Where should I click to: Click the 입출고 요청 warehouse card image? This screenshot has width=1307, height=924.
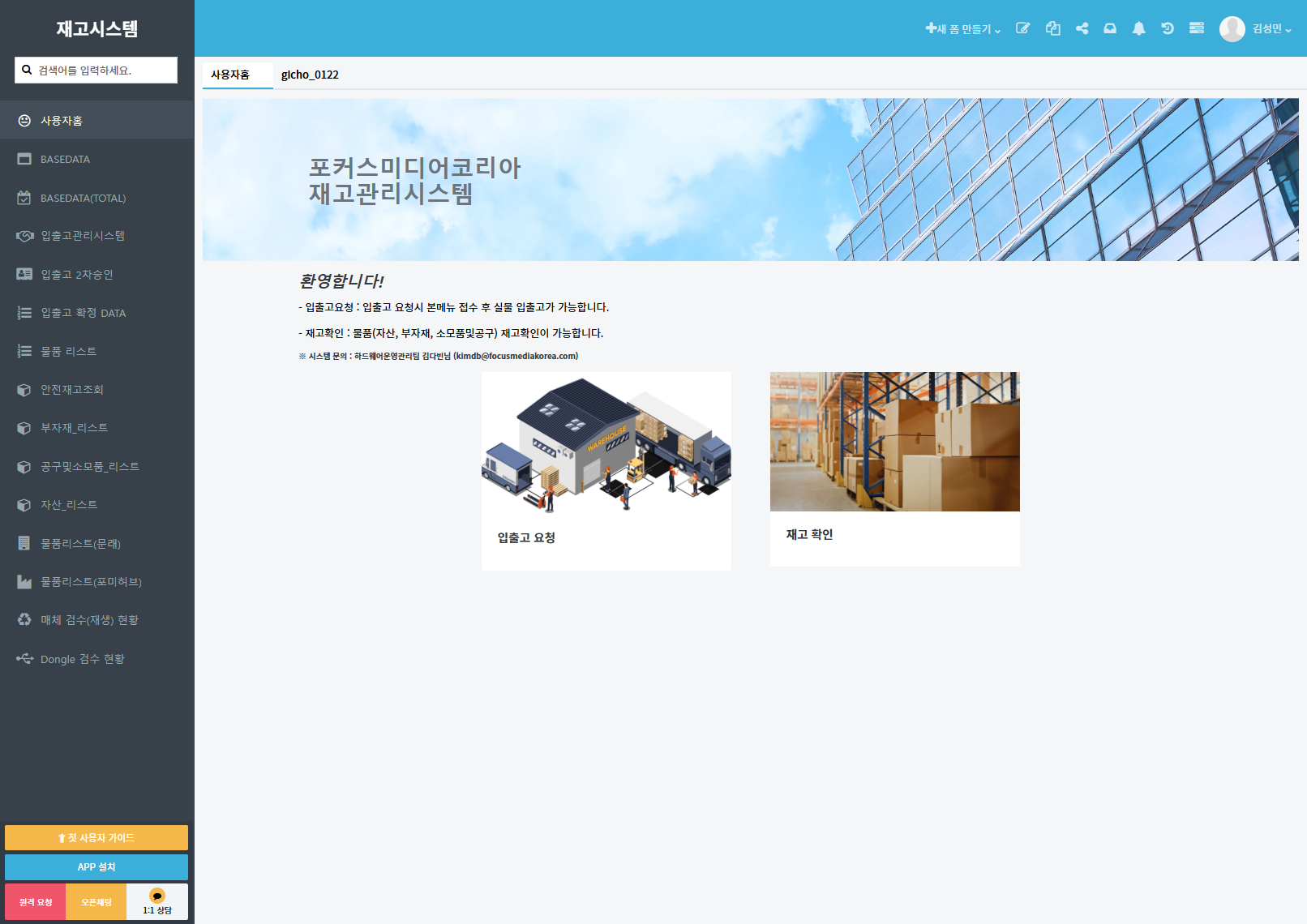coord(606,443)
